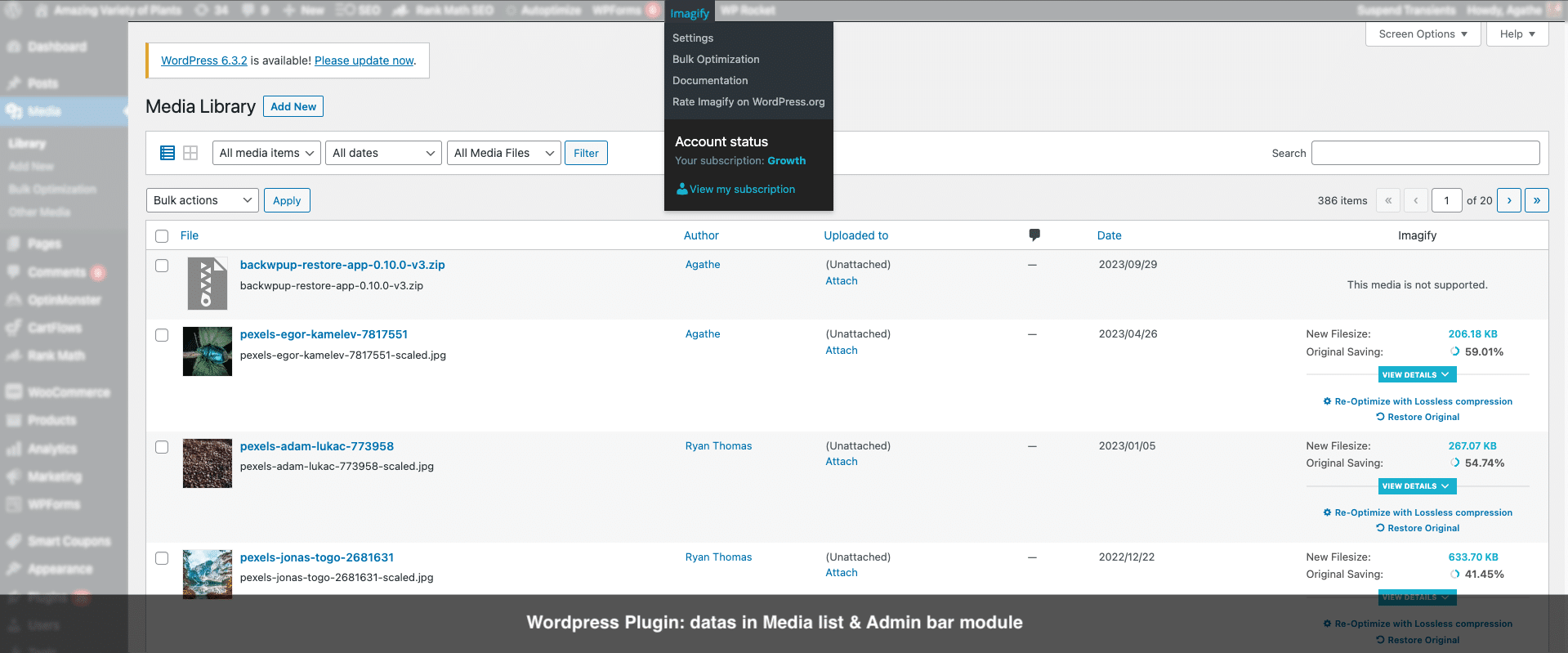The width and height of the screenshot is (1568, 653).
Task: Select all media items checkbox
Action: coord(162,236)
